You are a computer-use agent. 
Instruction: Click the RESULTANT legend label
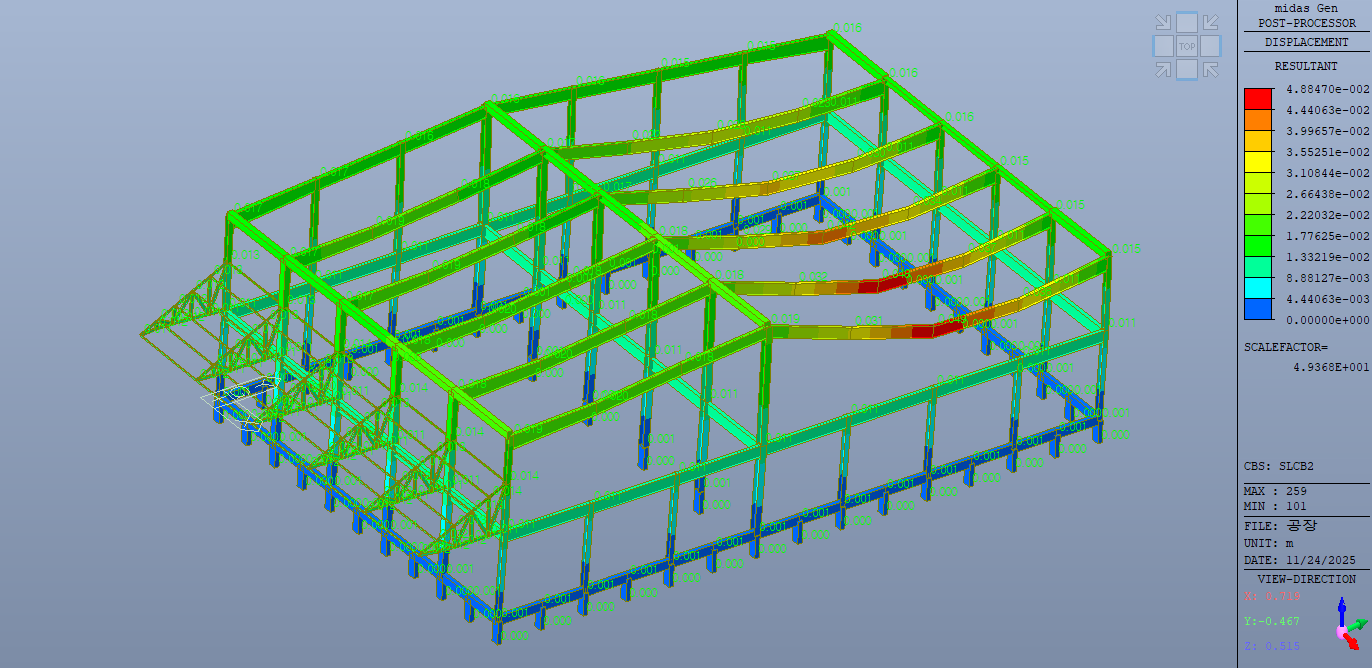[x=1306, y=66]
